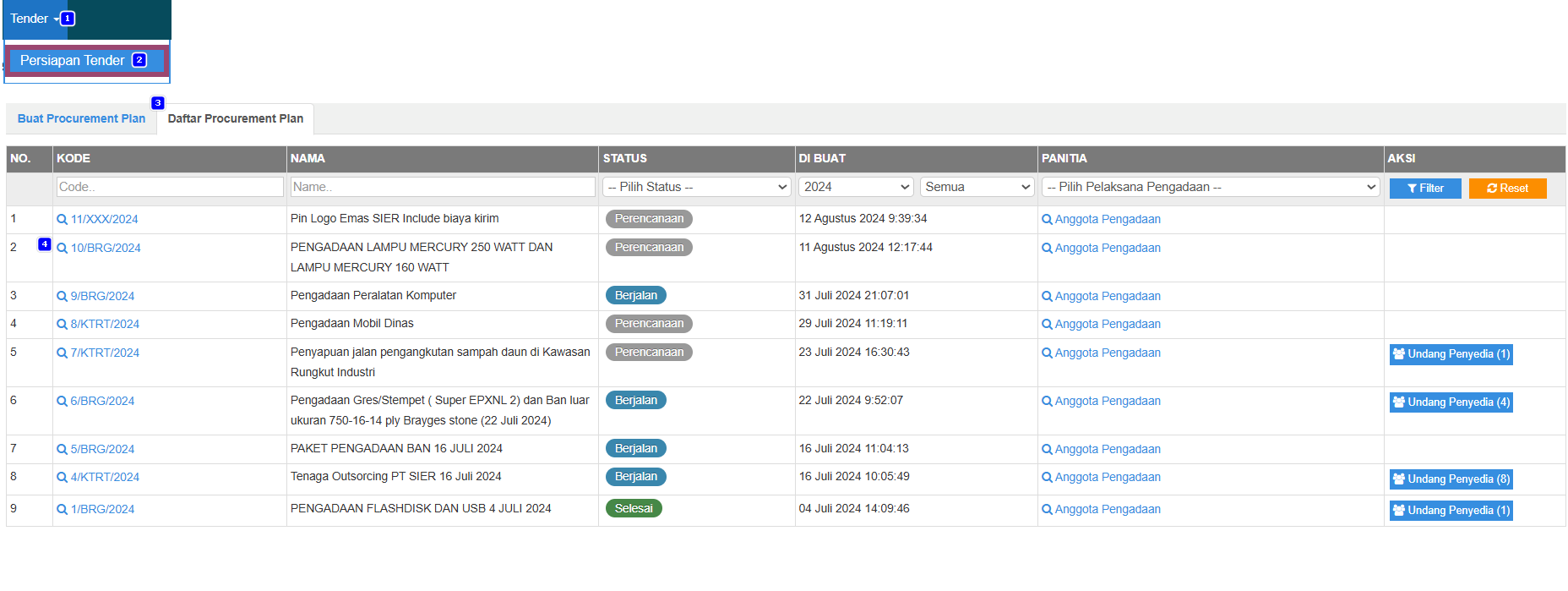Open the 8/KTRT/2024 procurement link
1568x591 pixels.
pyautogui.click(x=105, y=325)
